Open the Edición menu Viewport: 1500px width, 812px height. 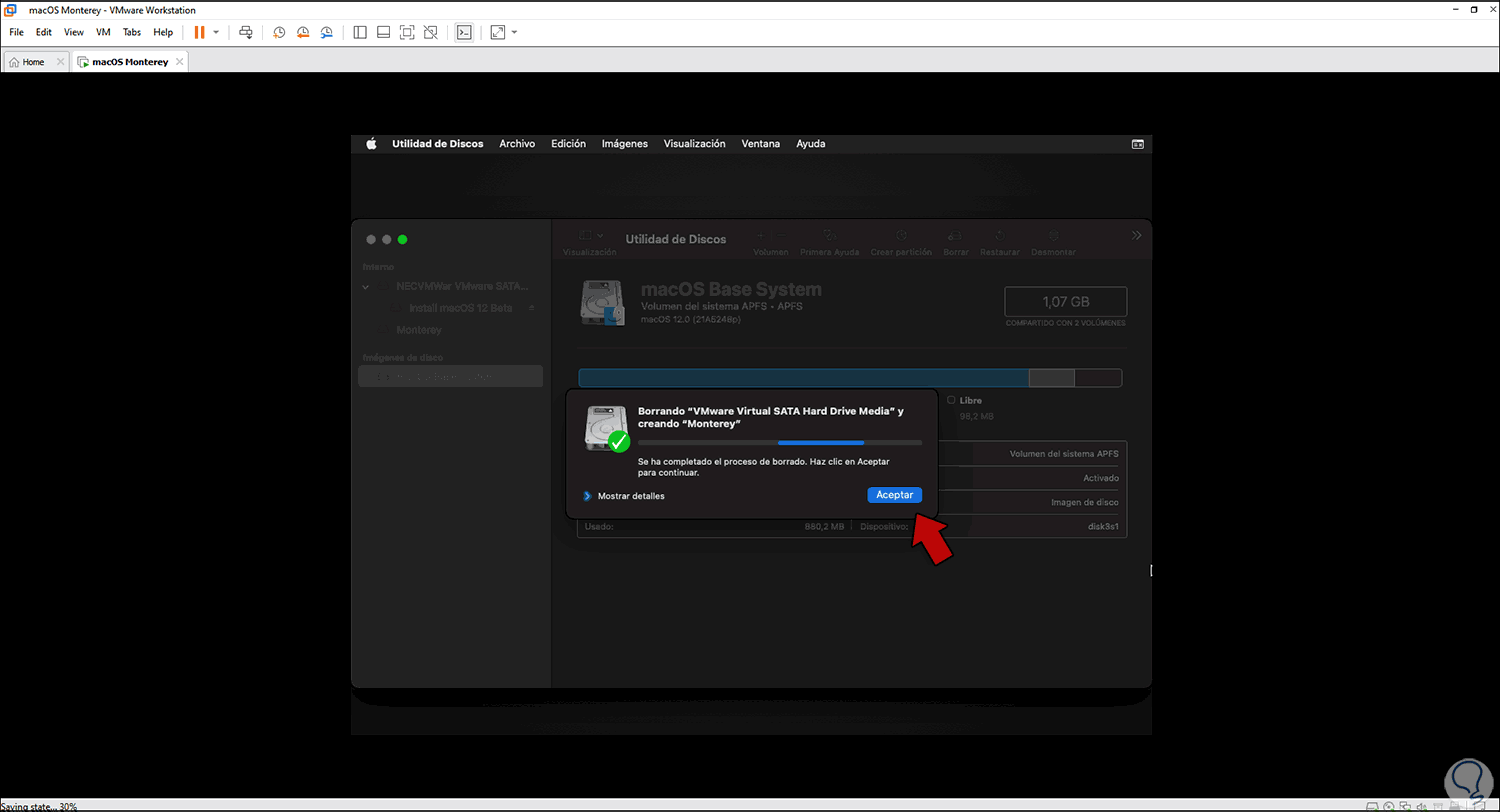568,144
